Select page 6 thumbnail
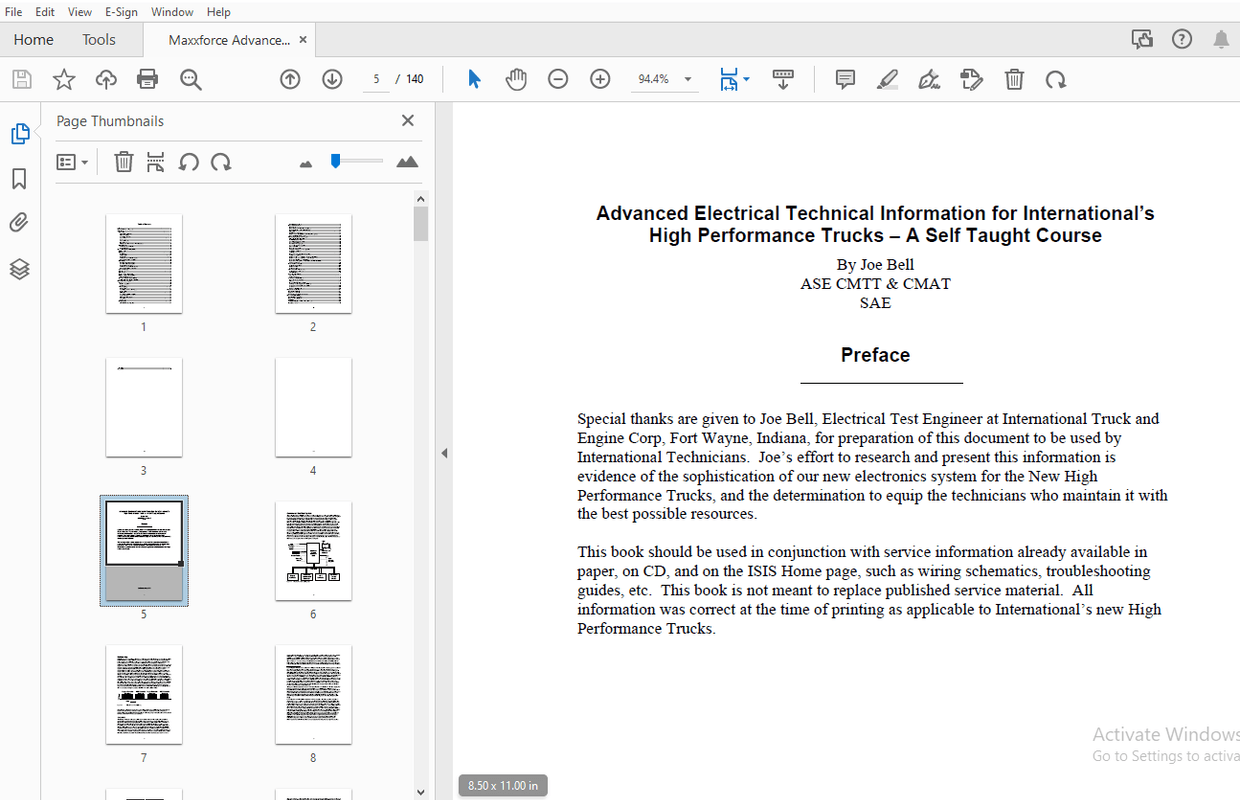The image size is (1240, 800). point(313,551)
